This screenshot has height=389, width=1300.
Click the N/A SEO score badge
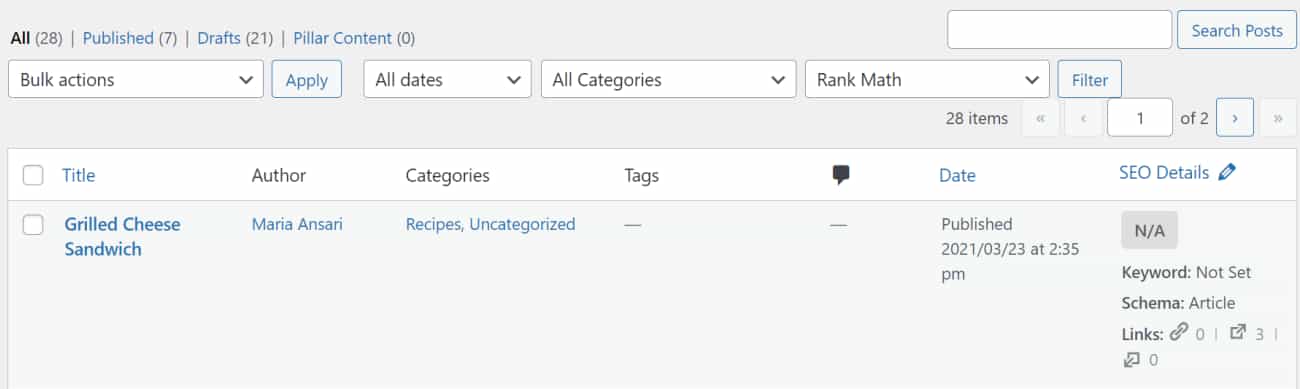click(1149, 230)
